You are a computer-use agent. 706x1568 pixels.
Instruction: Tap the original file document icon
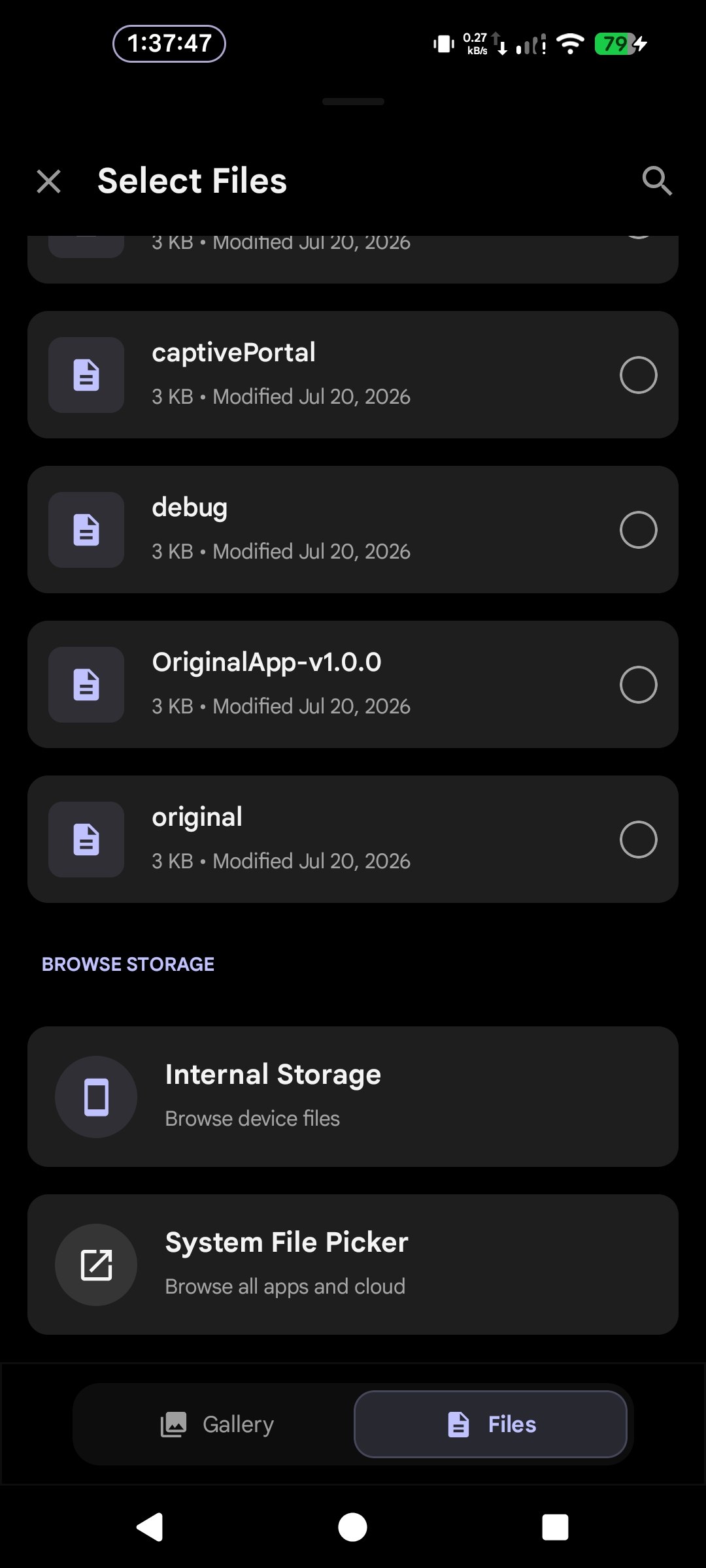pyautogui.click(x=86, y=840)
